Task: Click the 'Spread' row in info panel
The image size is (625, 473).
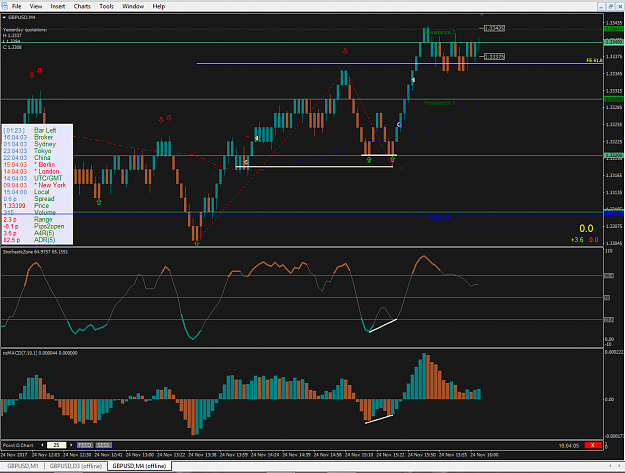Action: (37, 199)
